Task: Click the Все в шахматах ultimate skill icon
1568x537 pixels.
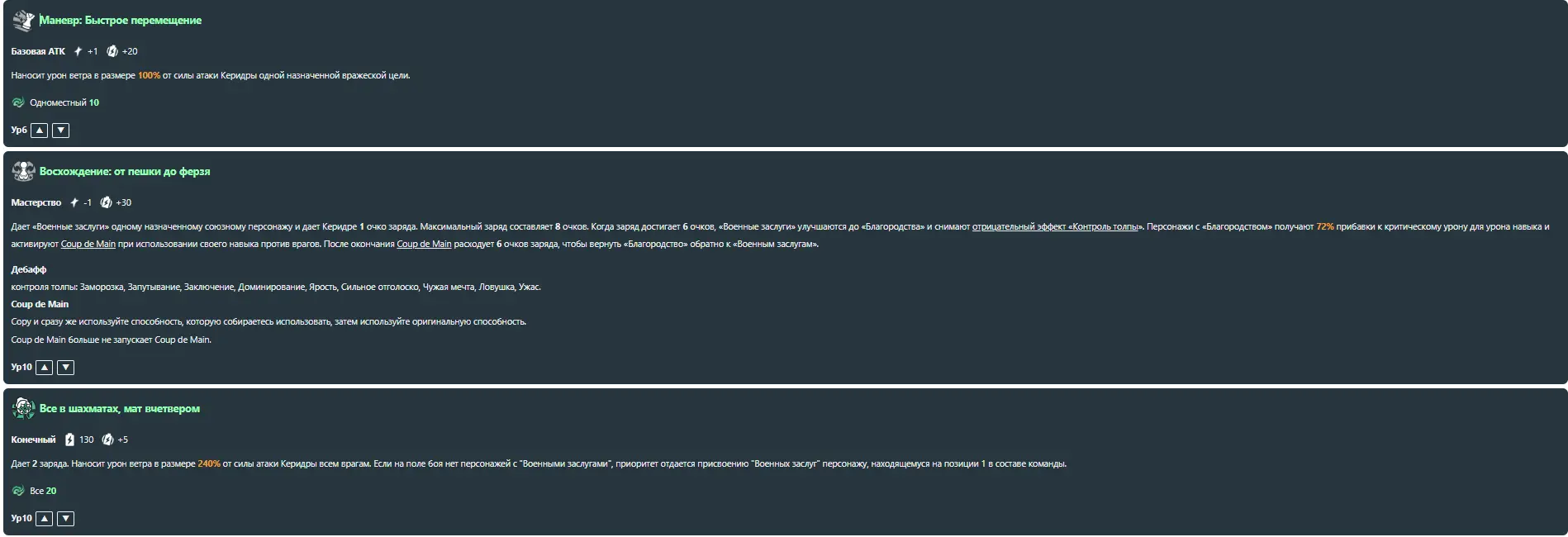Action: coord(23,408)
